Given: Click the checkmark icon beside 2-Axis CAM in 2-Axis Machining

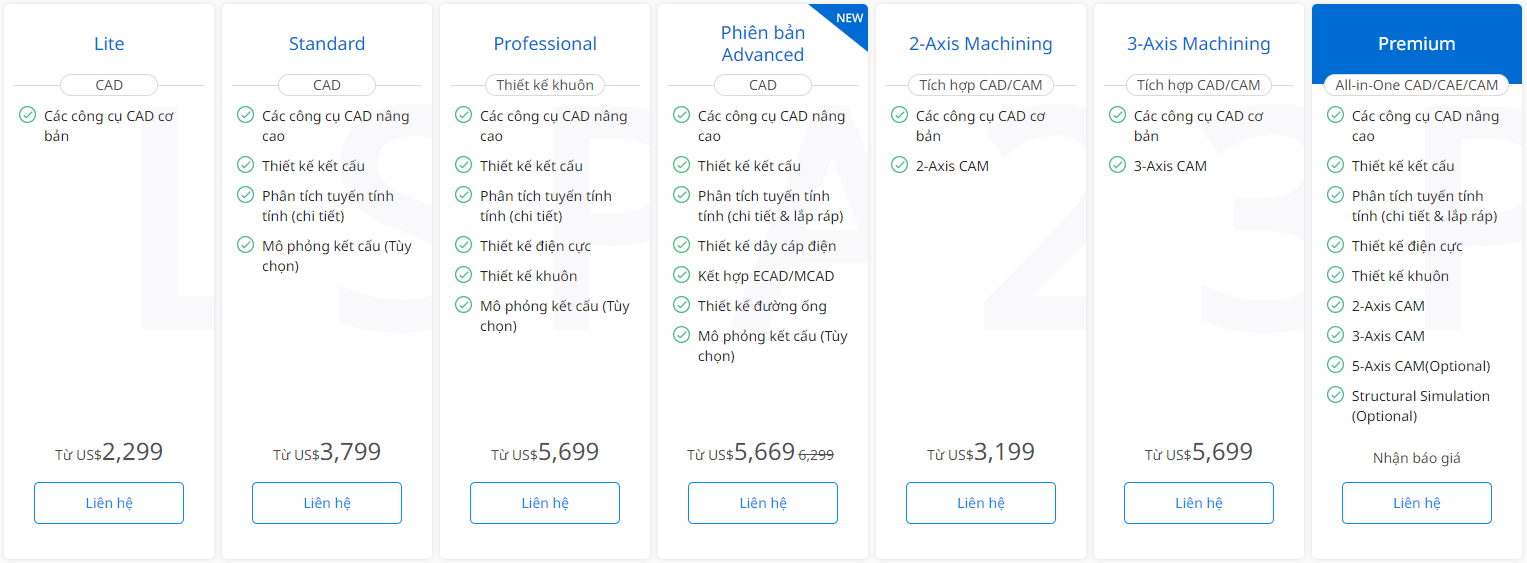Looking at the screenshot, I should (899, 165).
